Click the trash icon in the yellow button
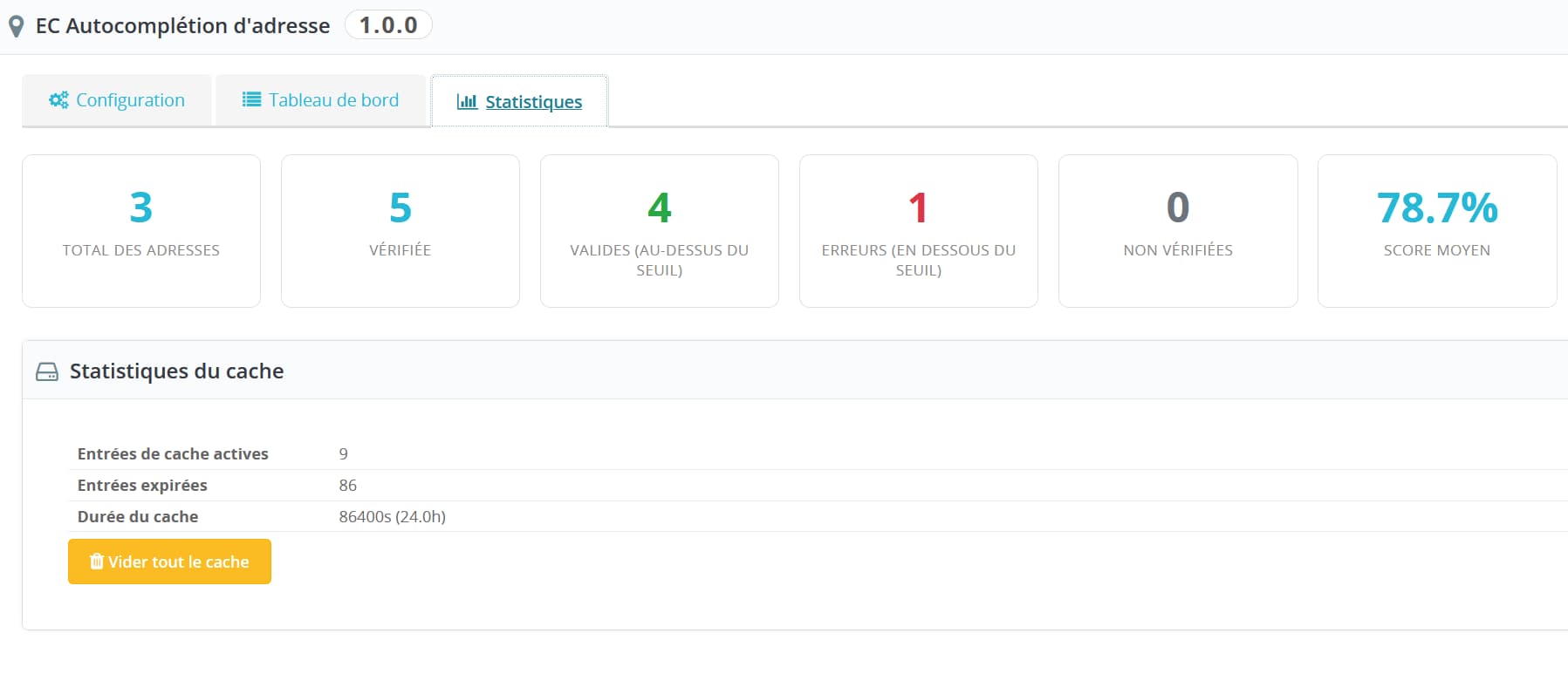The image size is (1568, 674). pyautogui.click(x=97, y=562)
